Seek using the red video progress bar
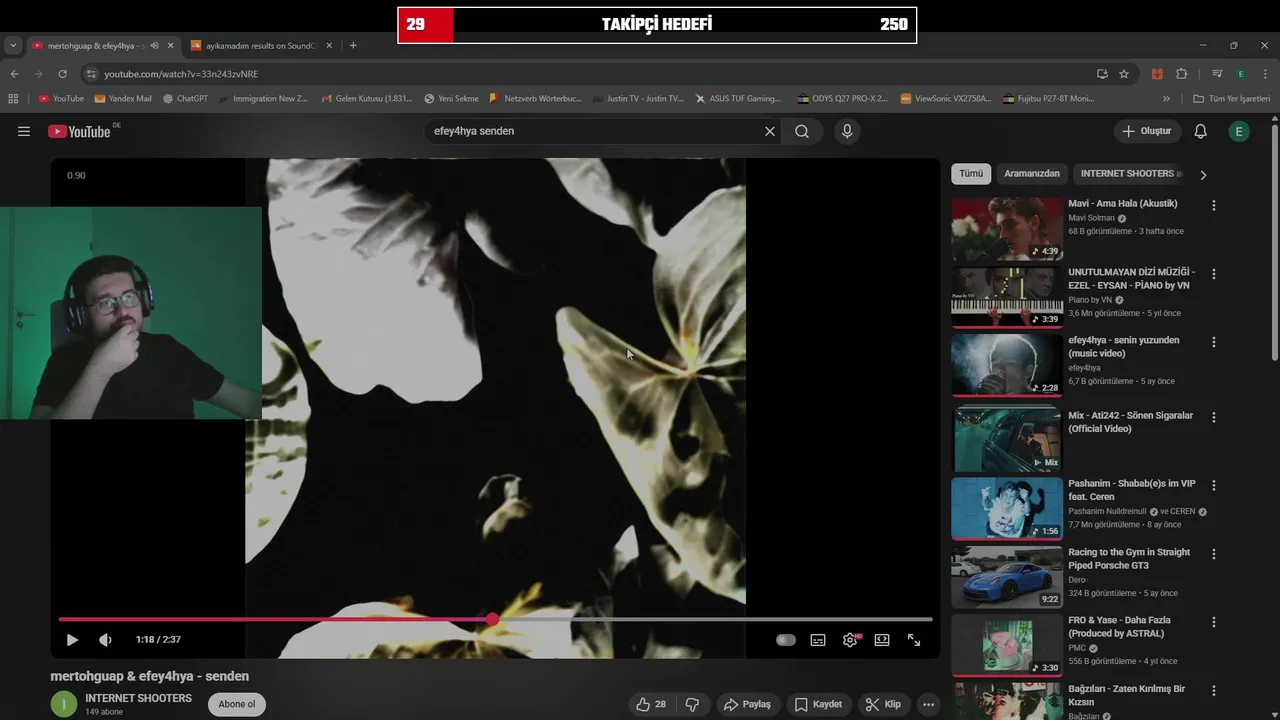Image resolution: width=1280 pixels, height=720 pixels. point(495,620)
